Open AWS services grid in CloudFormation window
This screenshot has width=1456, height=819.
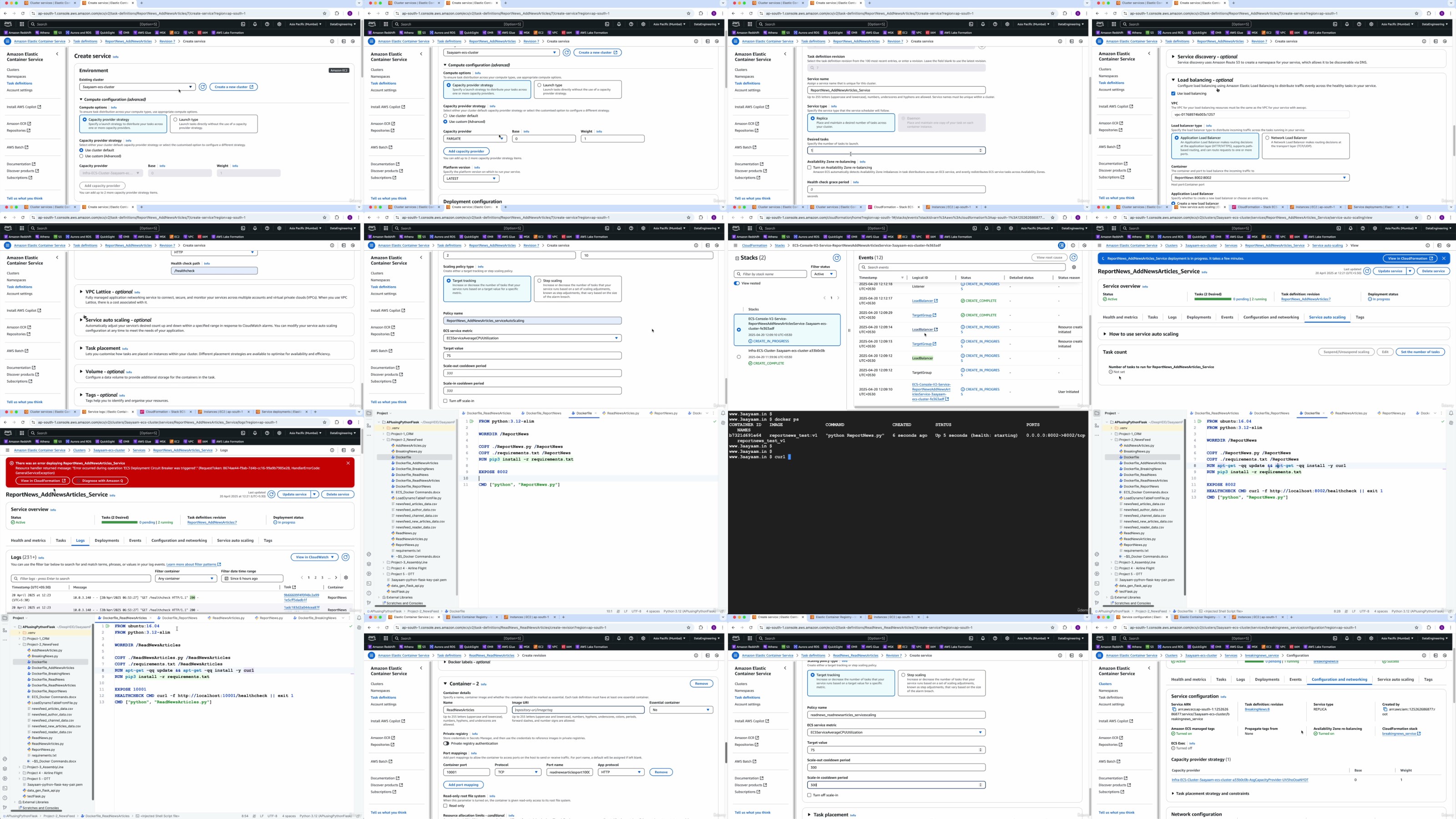pyautogui.click(x=749, y=228)
